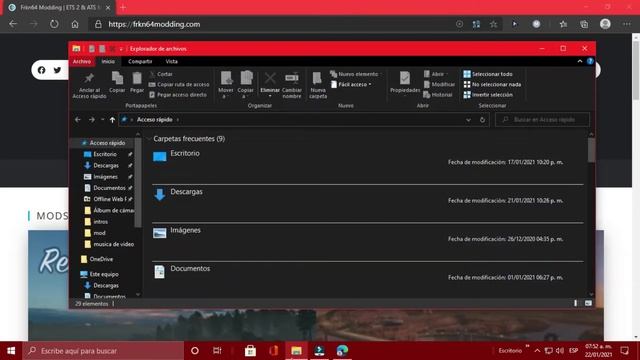
Task: Open recent locations dropdown arrow
Action: (x=102, y=120)
